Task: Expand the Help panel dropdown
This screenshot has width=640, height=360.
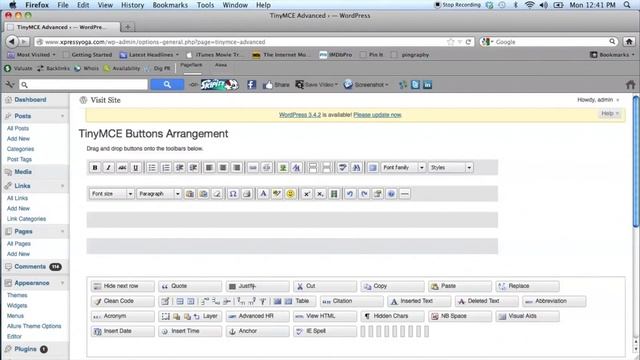Action: (610, 113)
